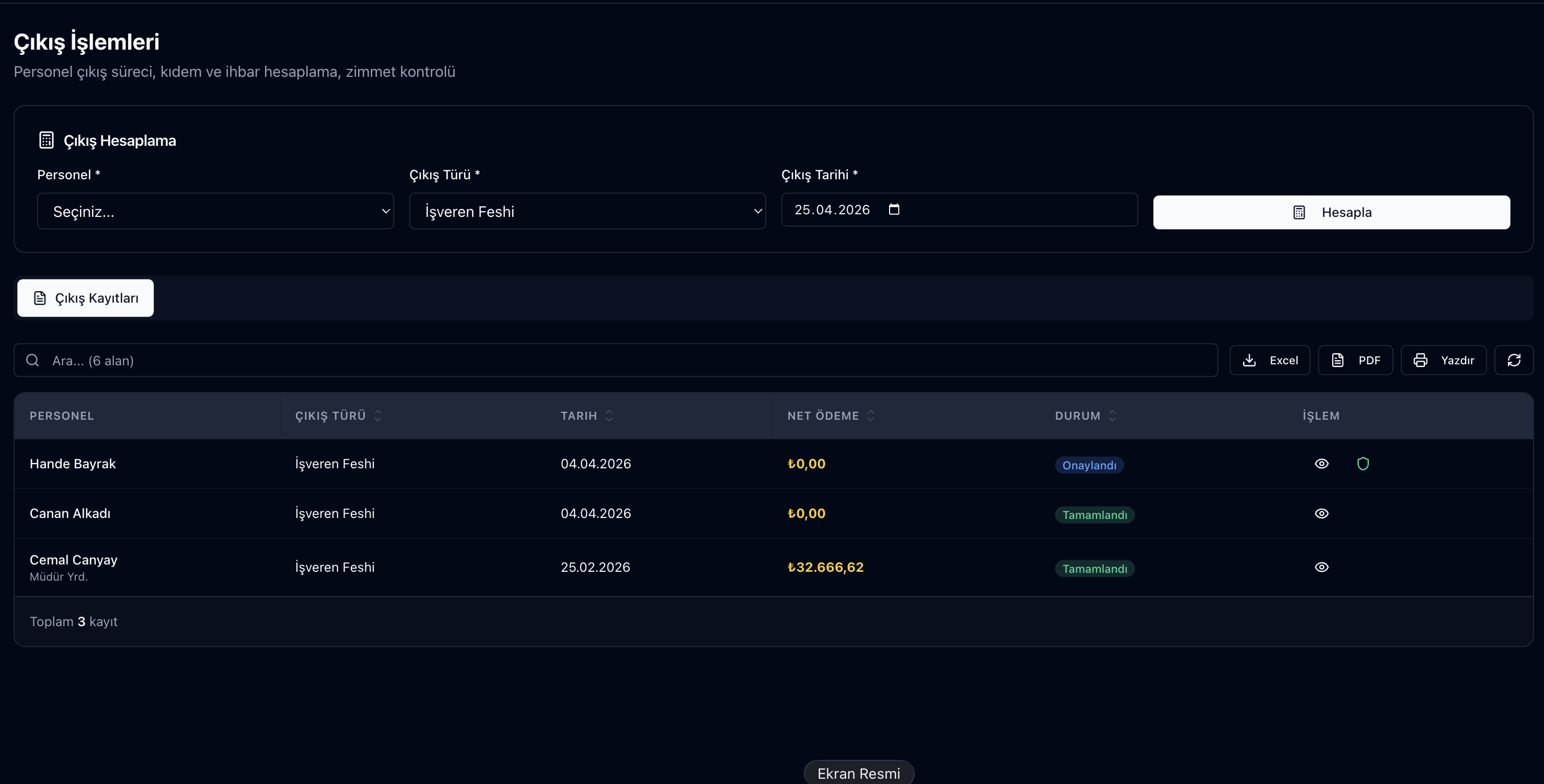
Task: Open the Personel Seçiniz dropdown
Action: tap(215, 211)
